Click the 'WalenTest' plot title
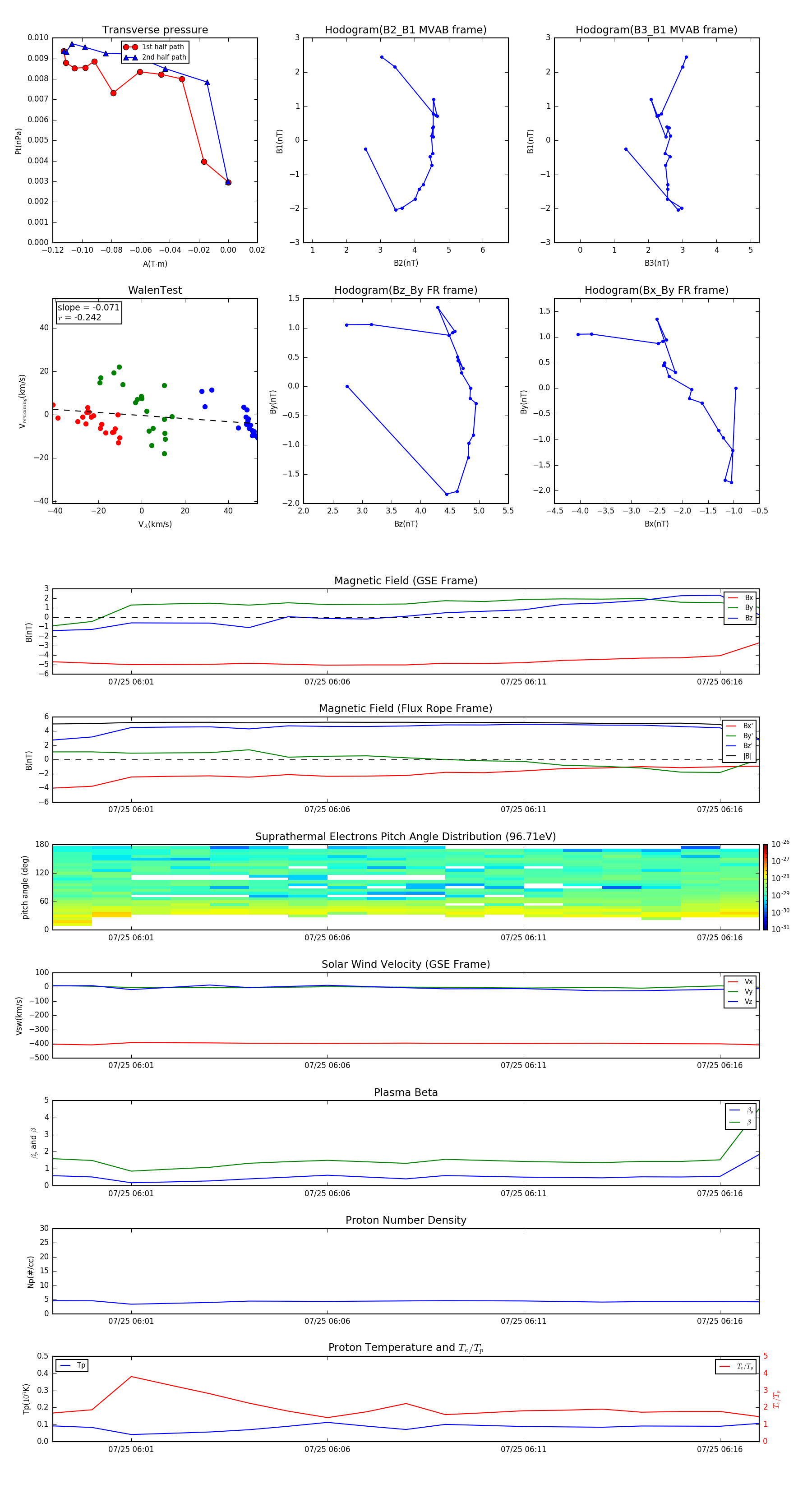Screen dimensions: 812x1489 (155, 290)
